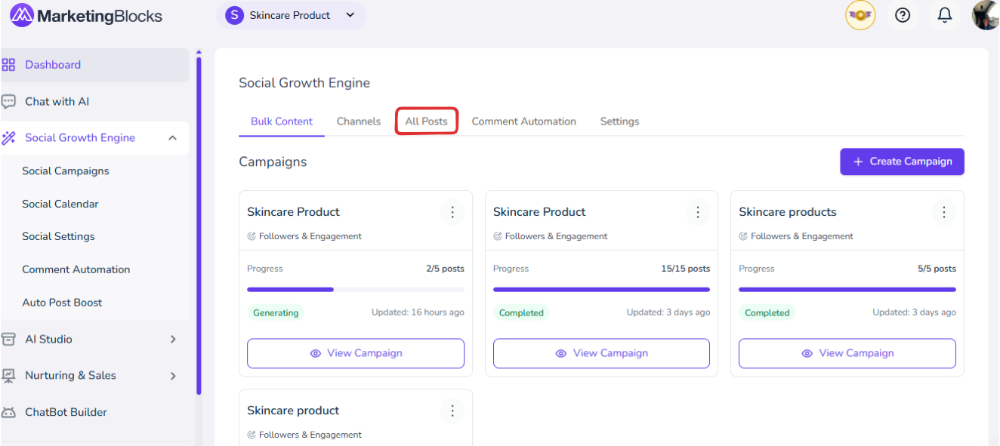1000x446 pixels.
Task: Open the help question mark icon
Action: pyautogui.click(x=902, y=16)
